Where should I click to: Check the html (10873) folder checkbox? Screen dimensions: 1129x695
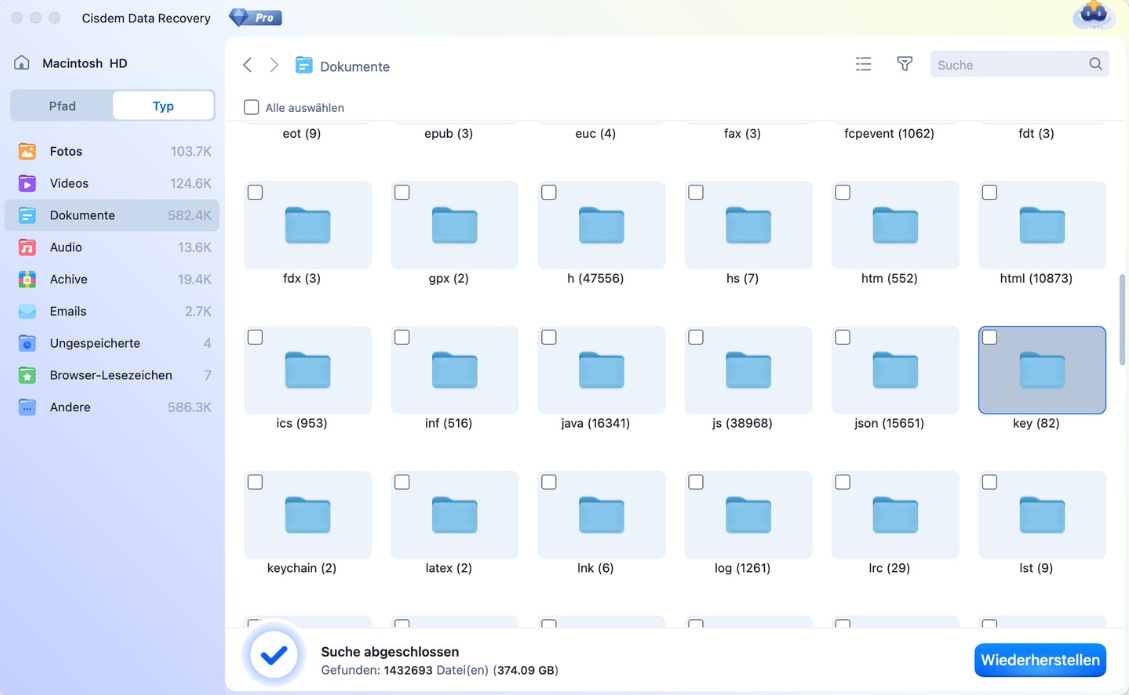(989, 193)
